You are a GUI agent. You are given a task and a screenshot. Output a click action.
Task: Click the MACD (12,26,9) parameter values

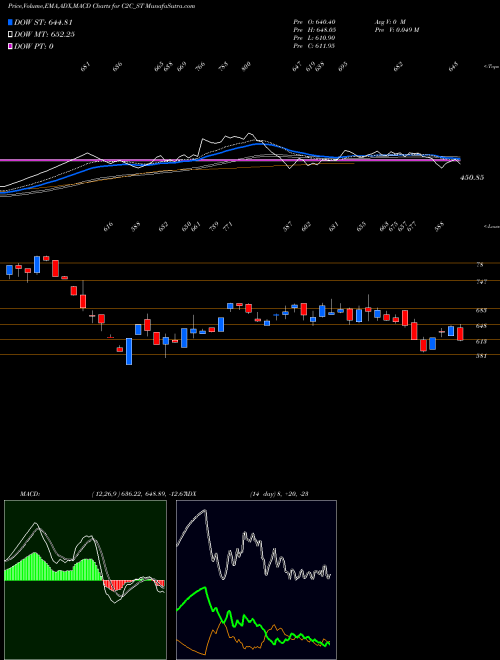(138, 494)
